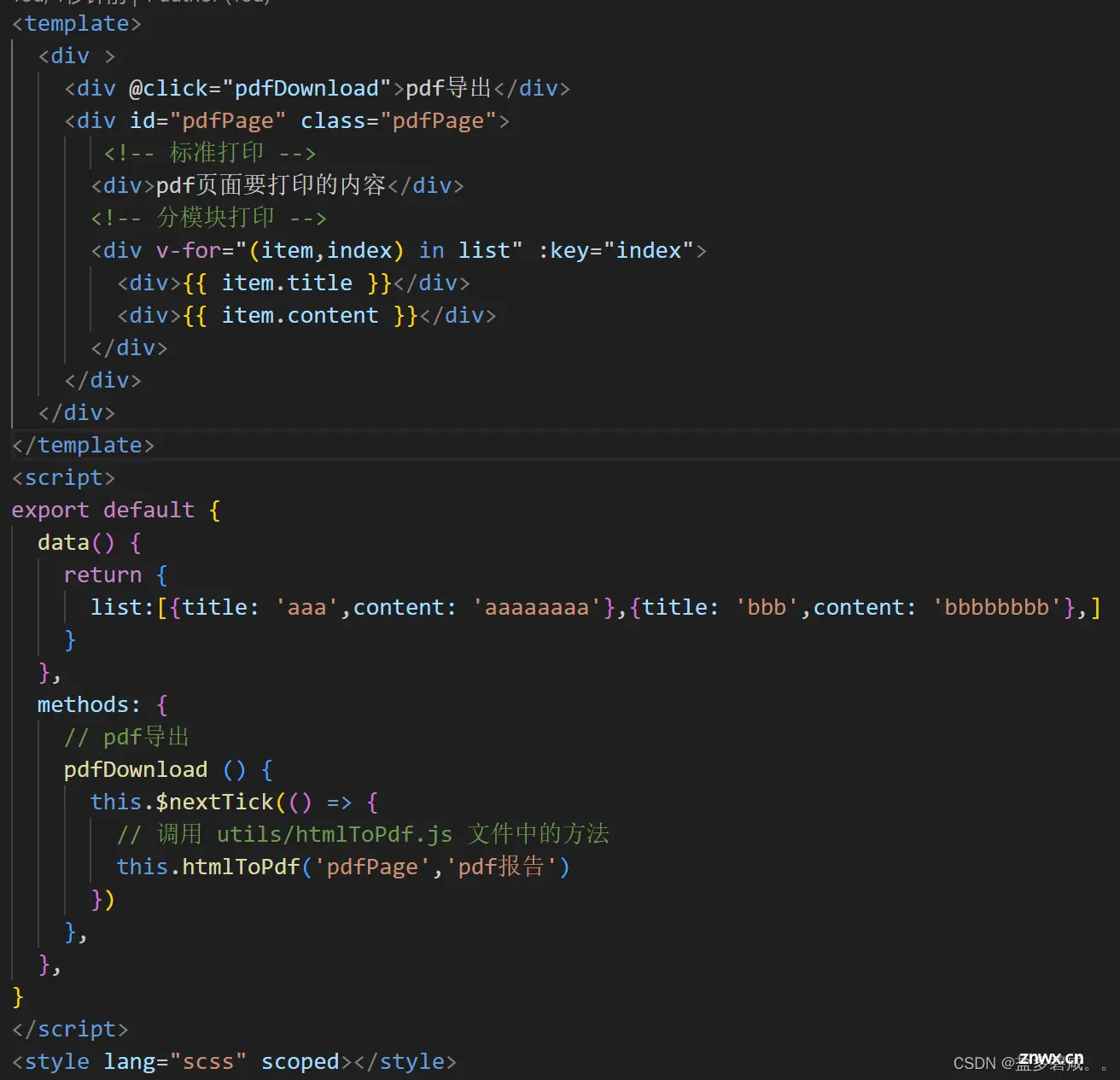The image size is (1120, 1080).
Task: Click the default keyword
Action: [149, 511]
